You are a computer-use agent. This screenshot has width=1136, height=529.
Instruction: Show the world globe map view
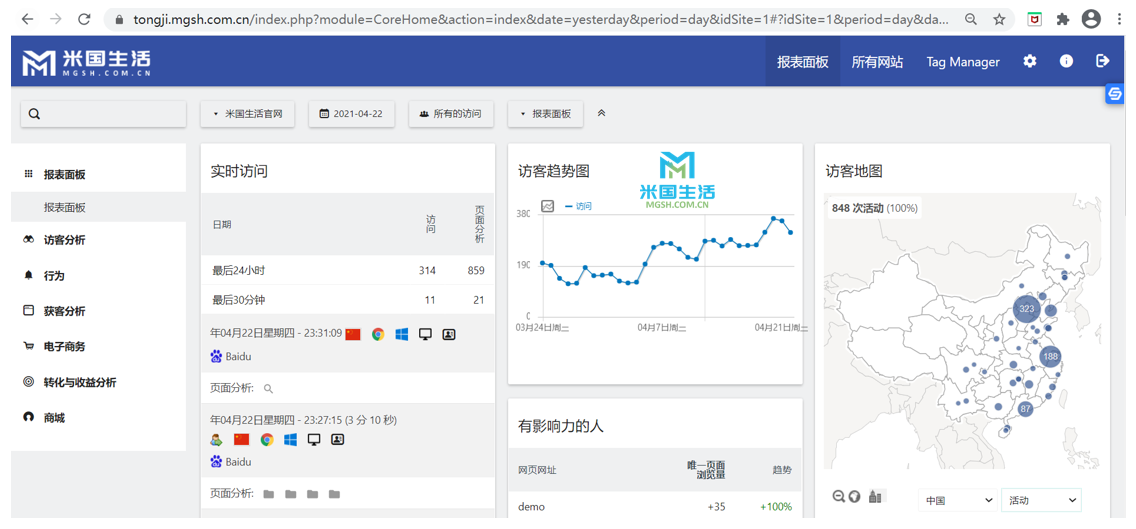pos(854,497)
